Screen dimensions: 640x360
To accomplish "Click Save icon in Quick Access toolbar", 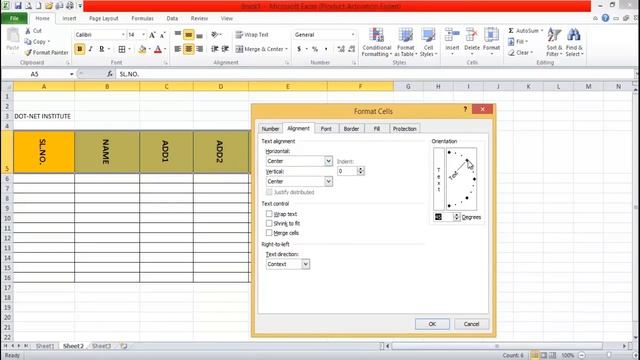I will 18,6.
